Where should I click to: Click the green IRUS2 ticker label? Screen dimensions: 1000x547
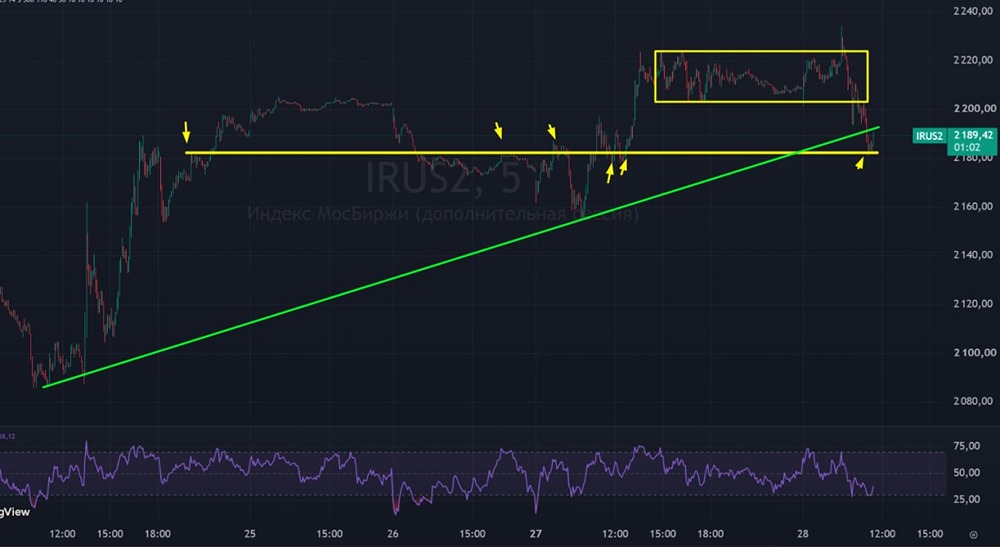click(x=929, y=136)
